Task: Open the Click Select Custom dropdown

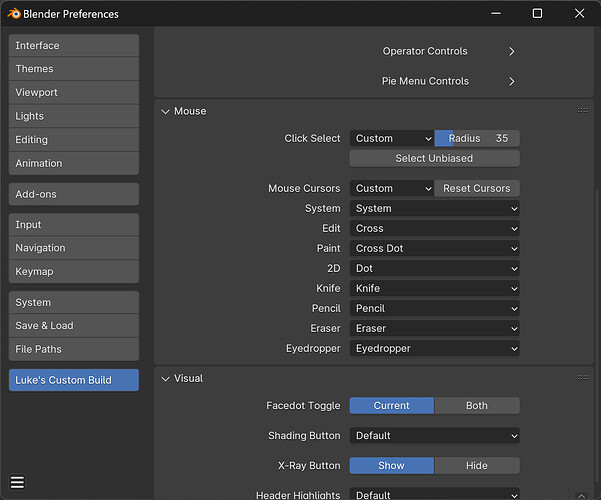Action: pos(392,138)
